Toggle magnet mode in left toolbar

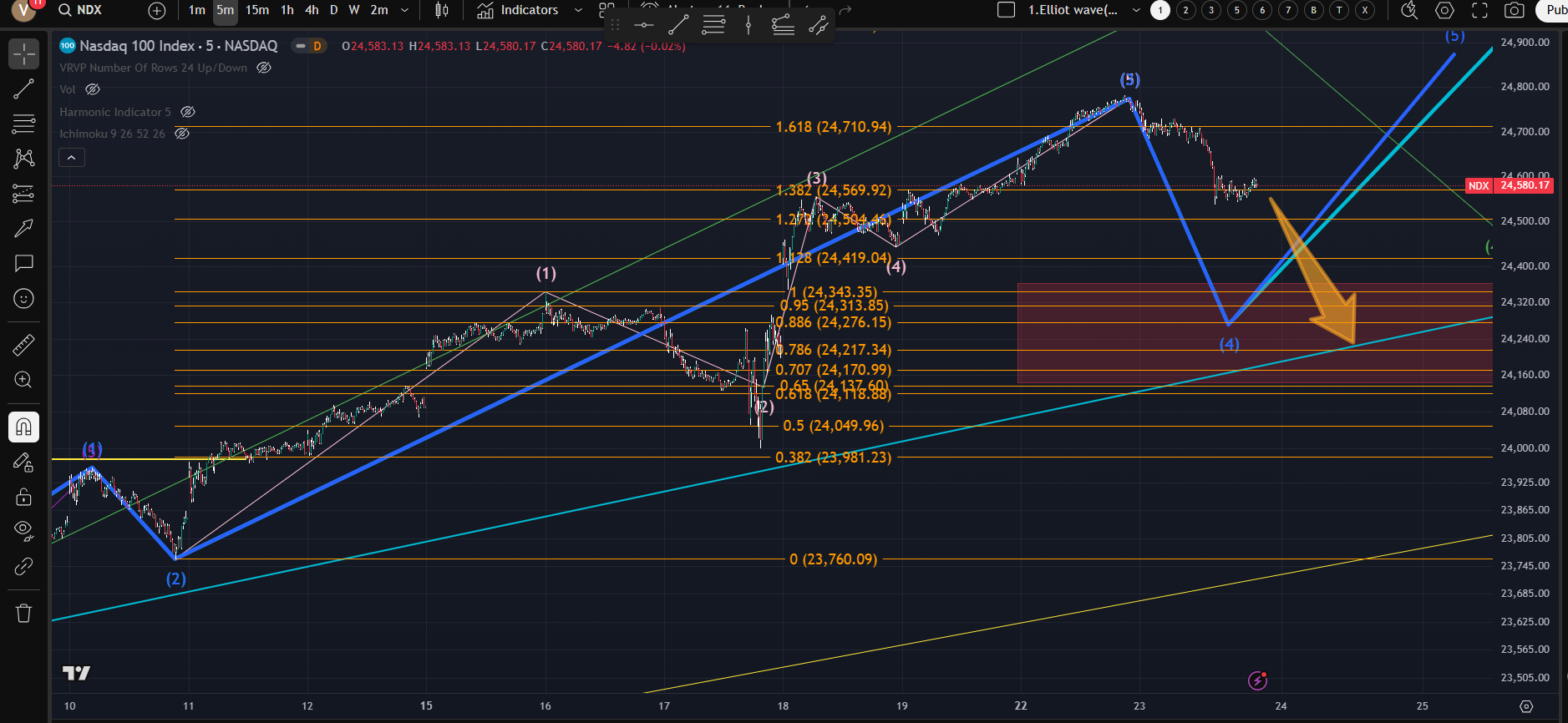click(23, 427)
